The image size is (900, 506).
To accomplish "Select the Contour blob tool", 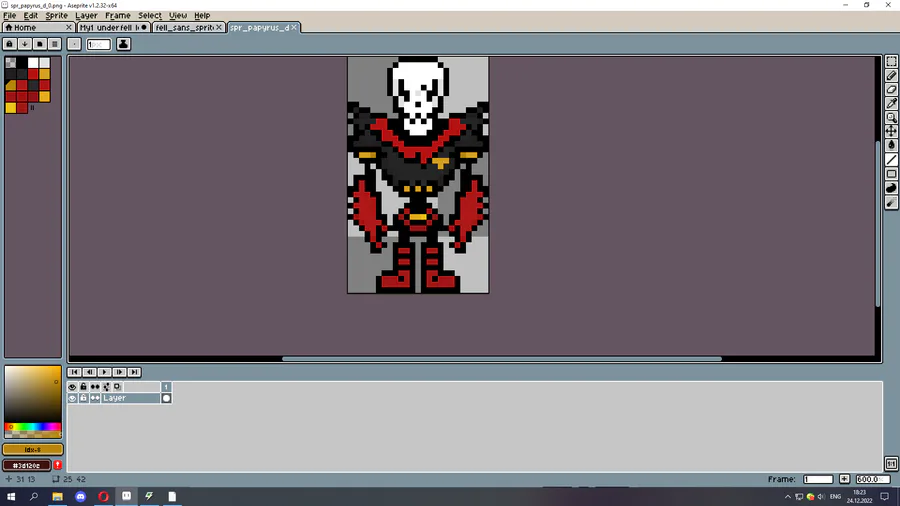I will [891, 188].
